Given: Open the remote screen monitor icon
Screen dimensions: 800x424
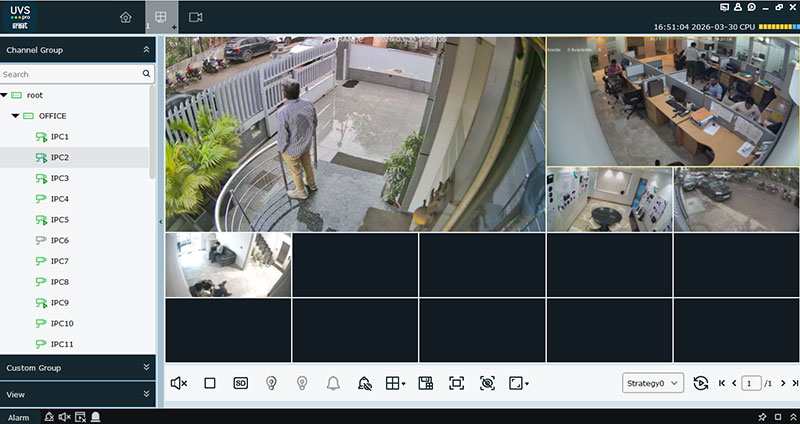Looking at the screenshot, I should [x=724, y=7].
